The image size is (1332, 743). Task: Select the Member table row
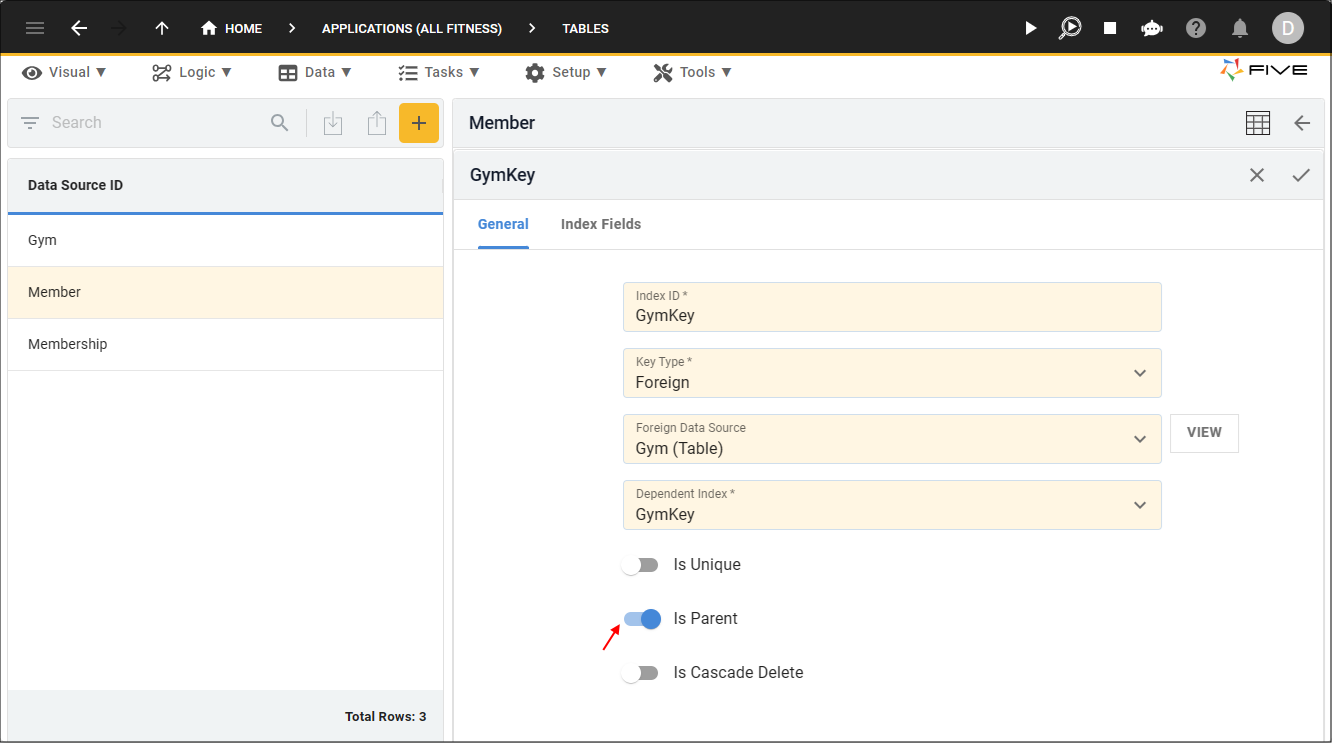[x=225, y=293]
